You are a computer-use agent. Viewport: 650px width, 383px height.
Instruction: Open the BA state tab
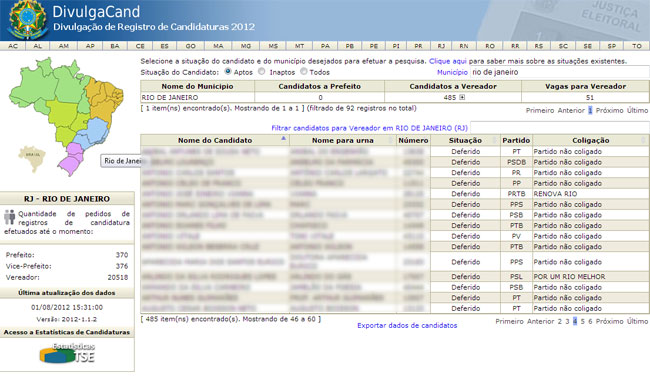115,46
